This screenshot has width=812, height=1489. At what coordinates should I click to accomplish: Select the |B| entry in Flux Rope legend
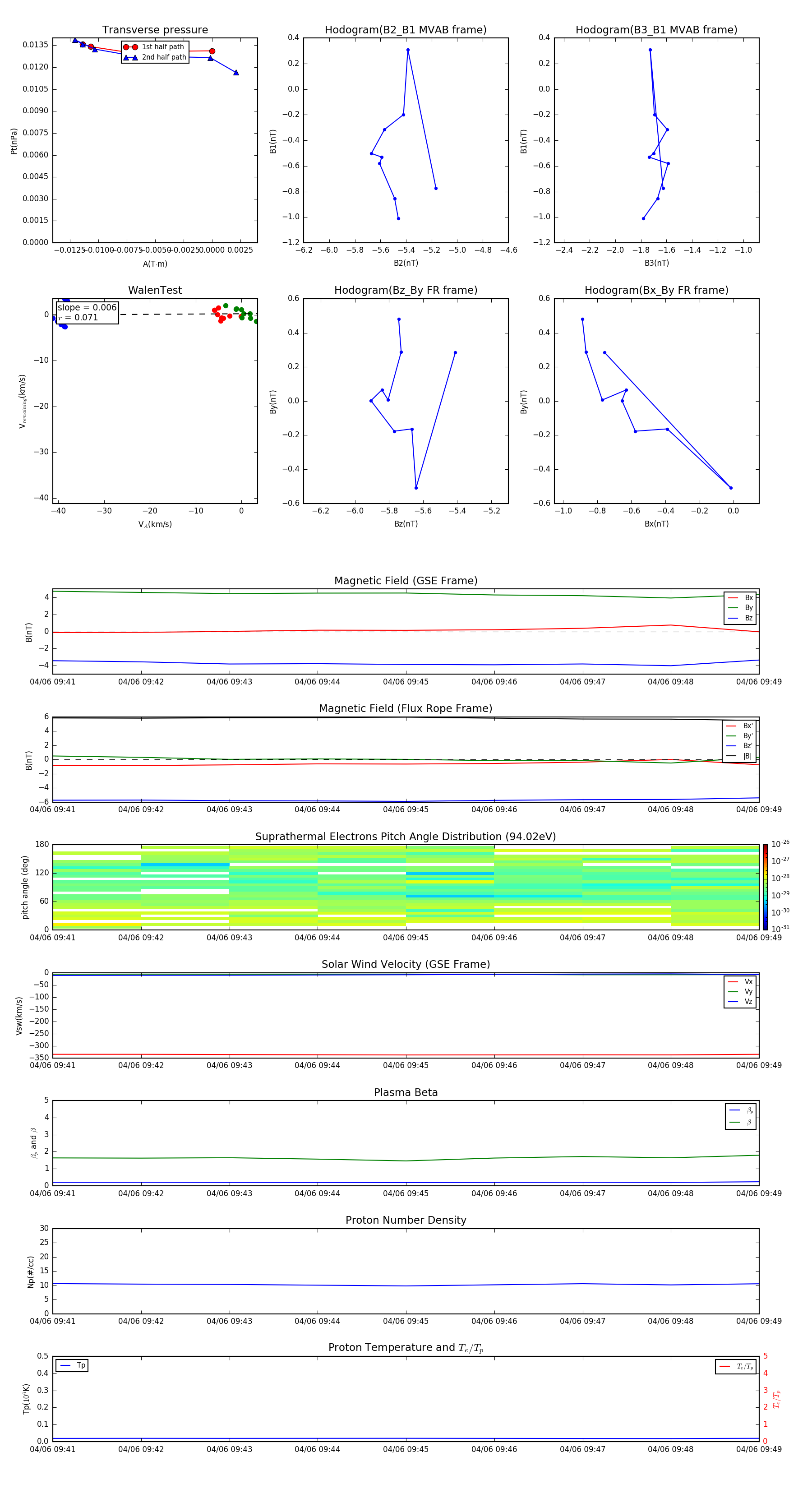point(739,756)
